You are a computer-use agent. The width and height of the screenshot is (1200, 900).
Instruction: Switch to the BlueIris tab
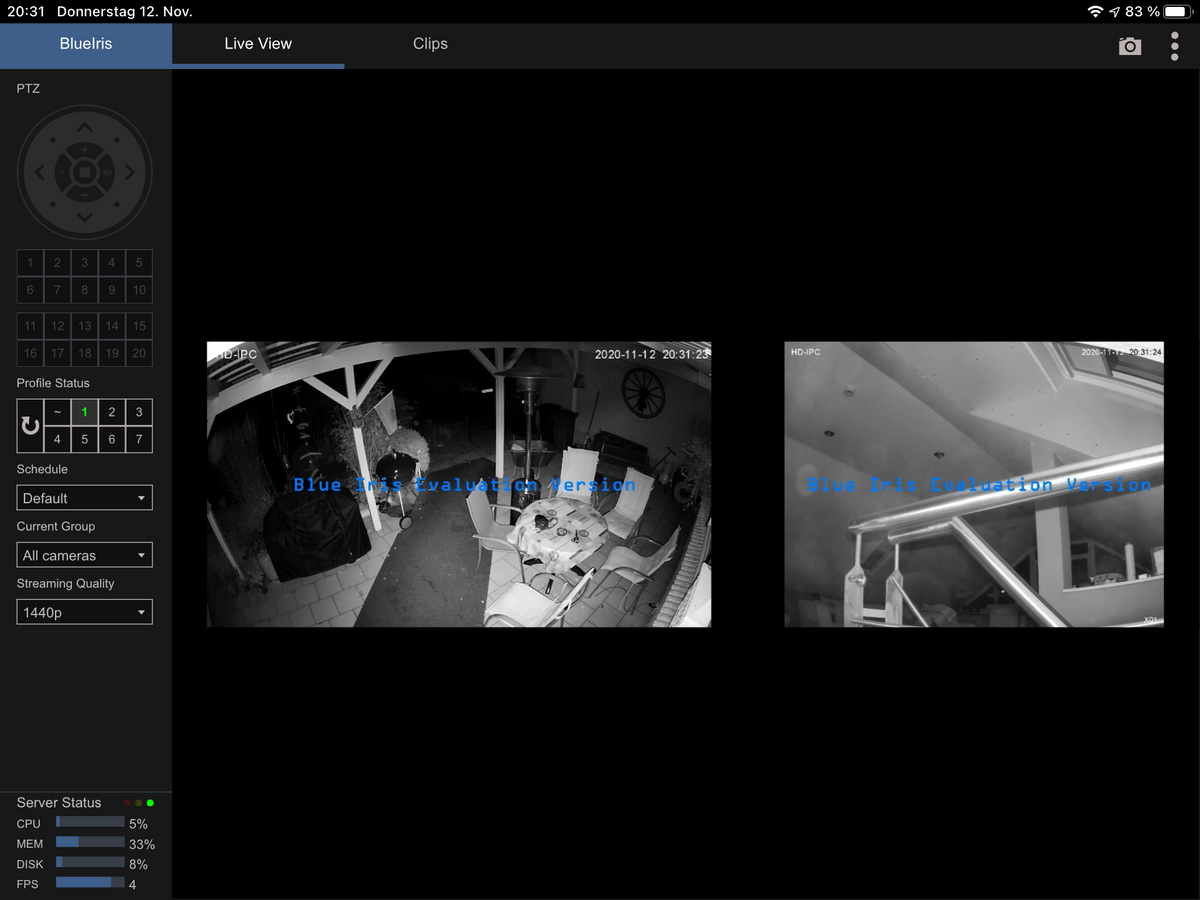point(86,44)
